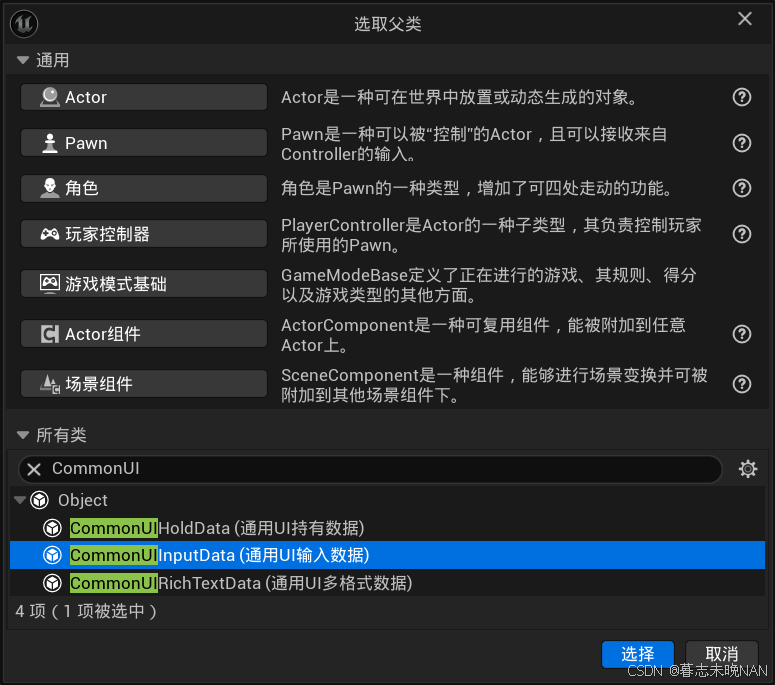
Task: Collapse the 通用 section
Action: pos(23,60)
